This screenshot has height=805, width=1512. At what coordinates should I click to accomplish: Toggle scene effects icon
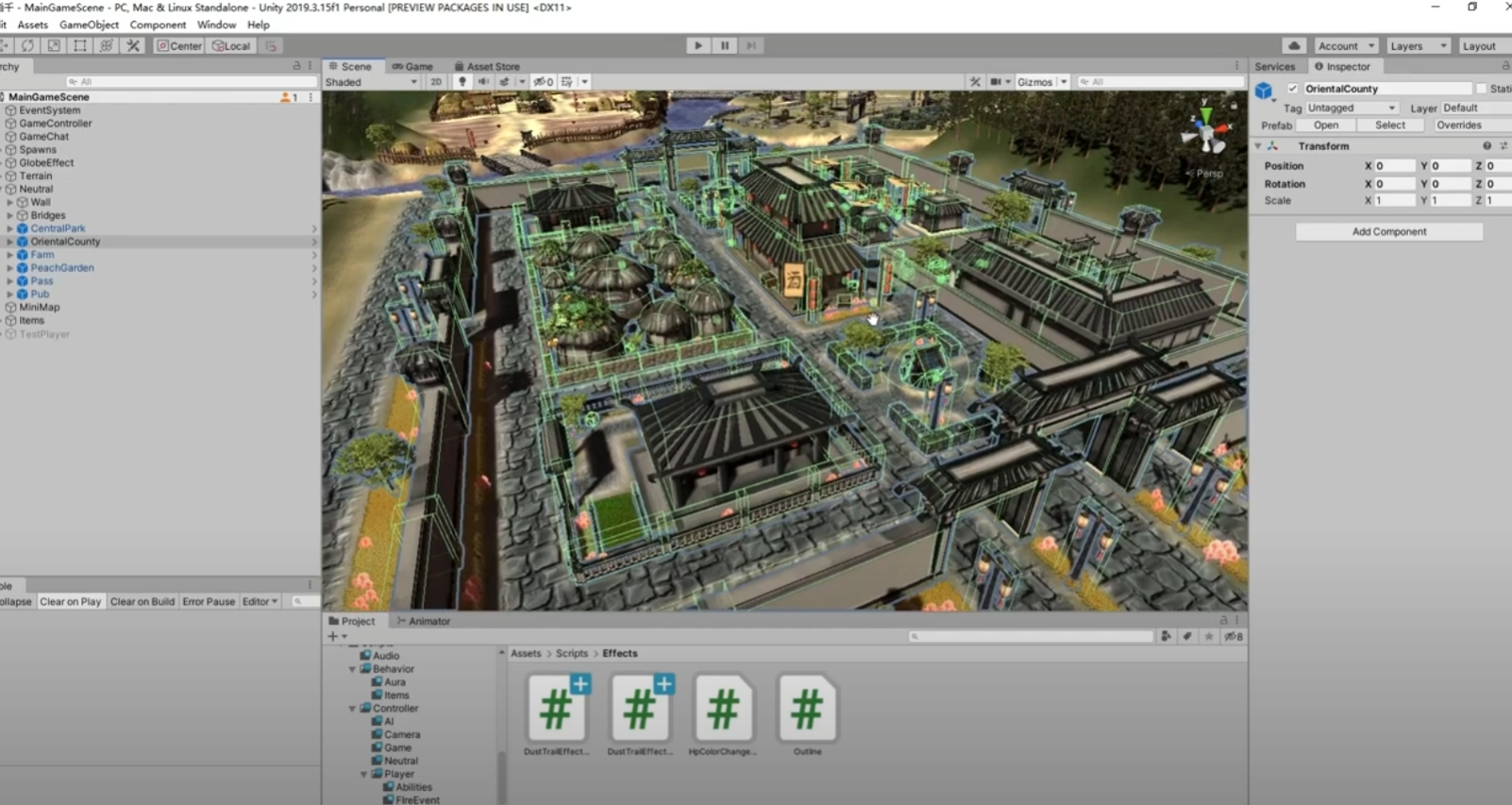(505, 82)
